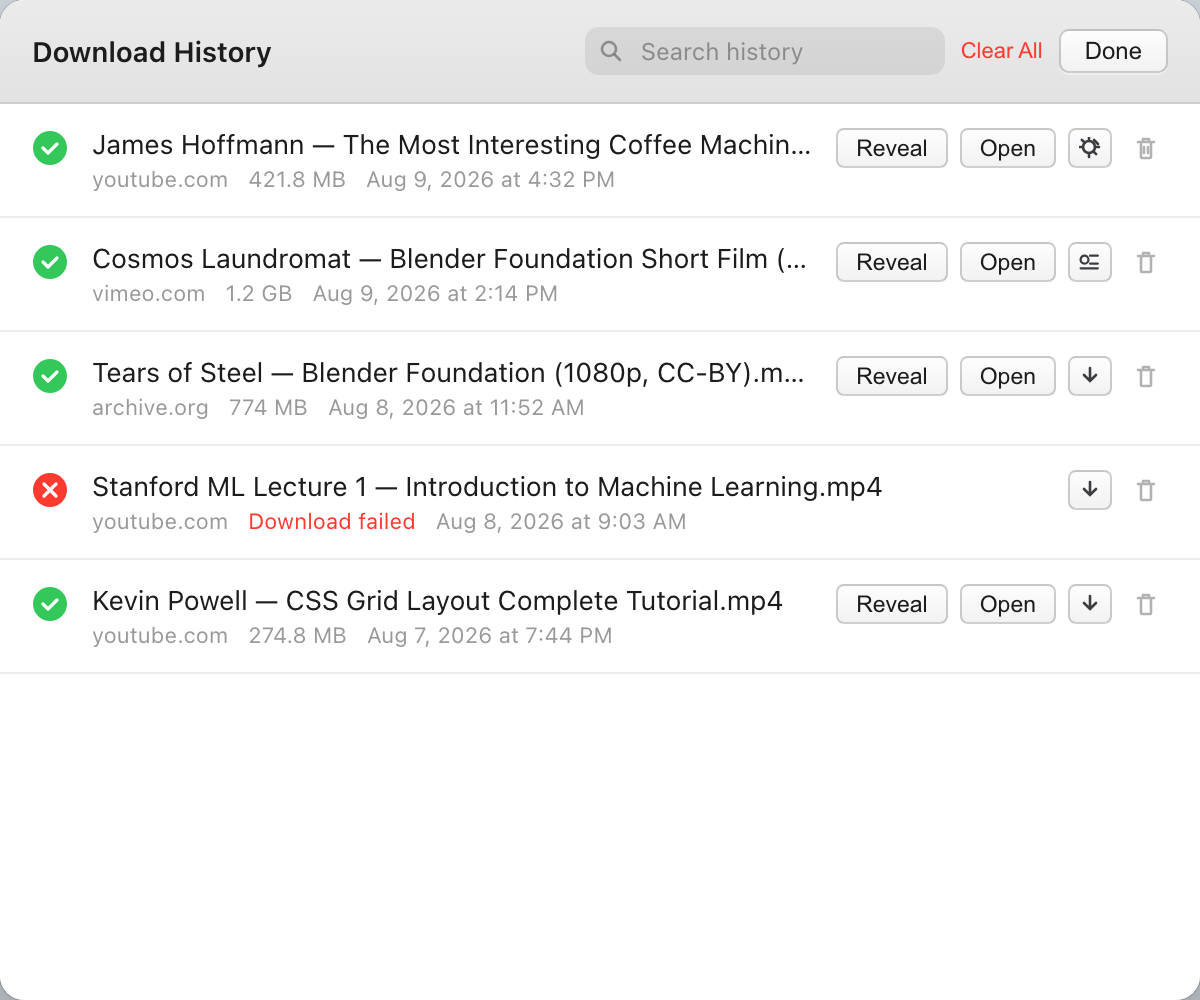1200x1000 pixels.
Task: Open the Kevin Powell CSS Grid tutorial
Action: (1008, 604)
